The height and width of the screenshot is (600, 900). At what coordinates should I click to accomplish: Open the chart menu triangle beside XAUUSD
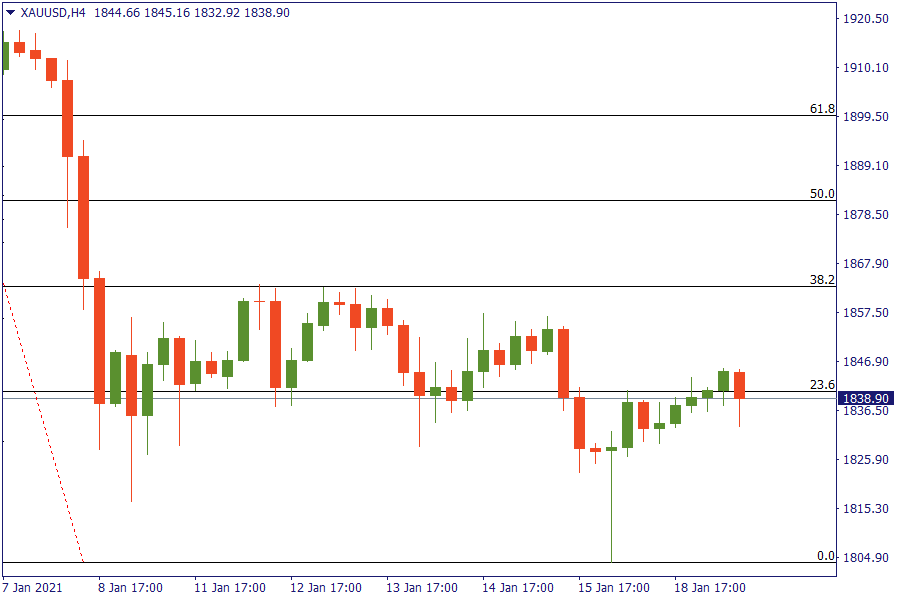(11, 13)
